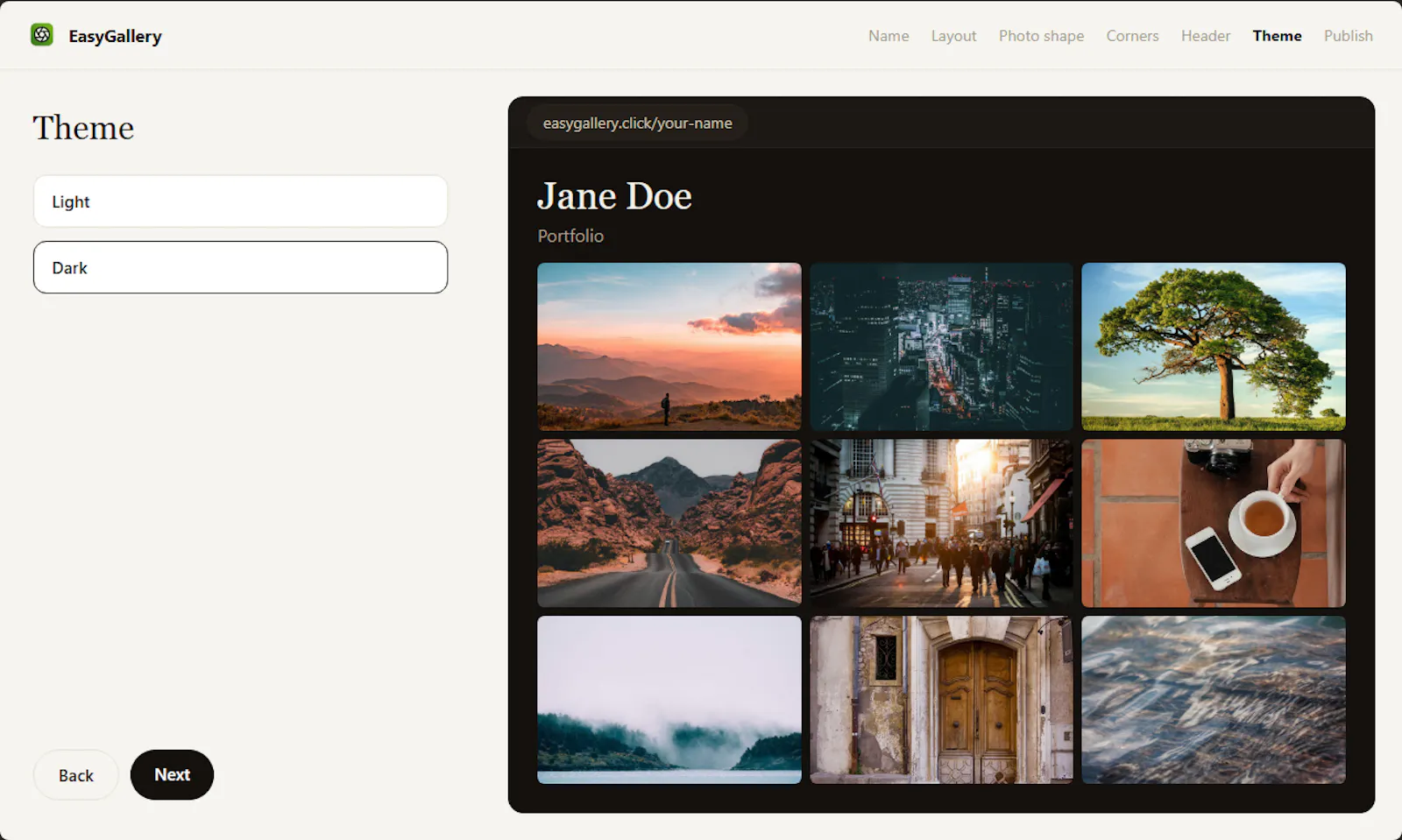This screenshot has height=840, width=1402.
Task: Select the rippling water texture photo
Action: [1214, 700]
